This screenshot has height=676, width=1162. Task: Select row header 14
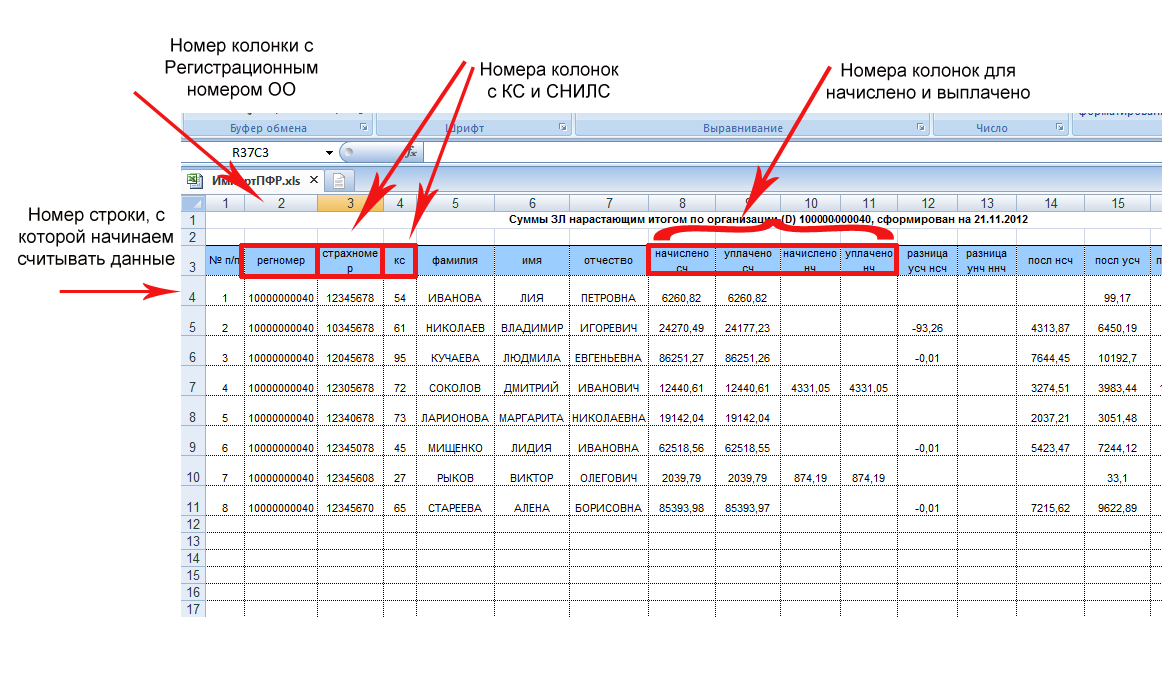point(193,558)
